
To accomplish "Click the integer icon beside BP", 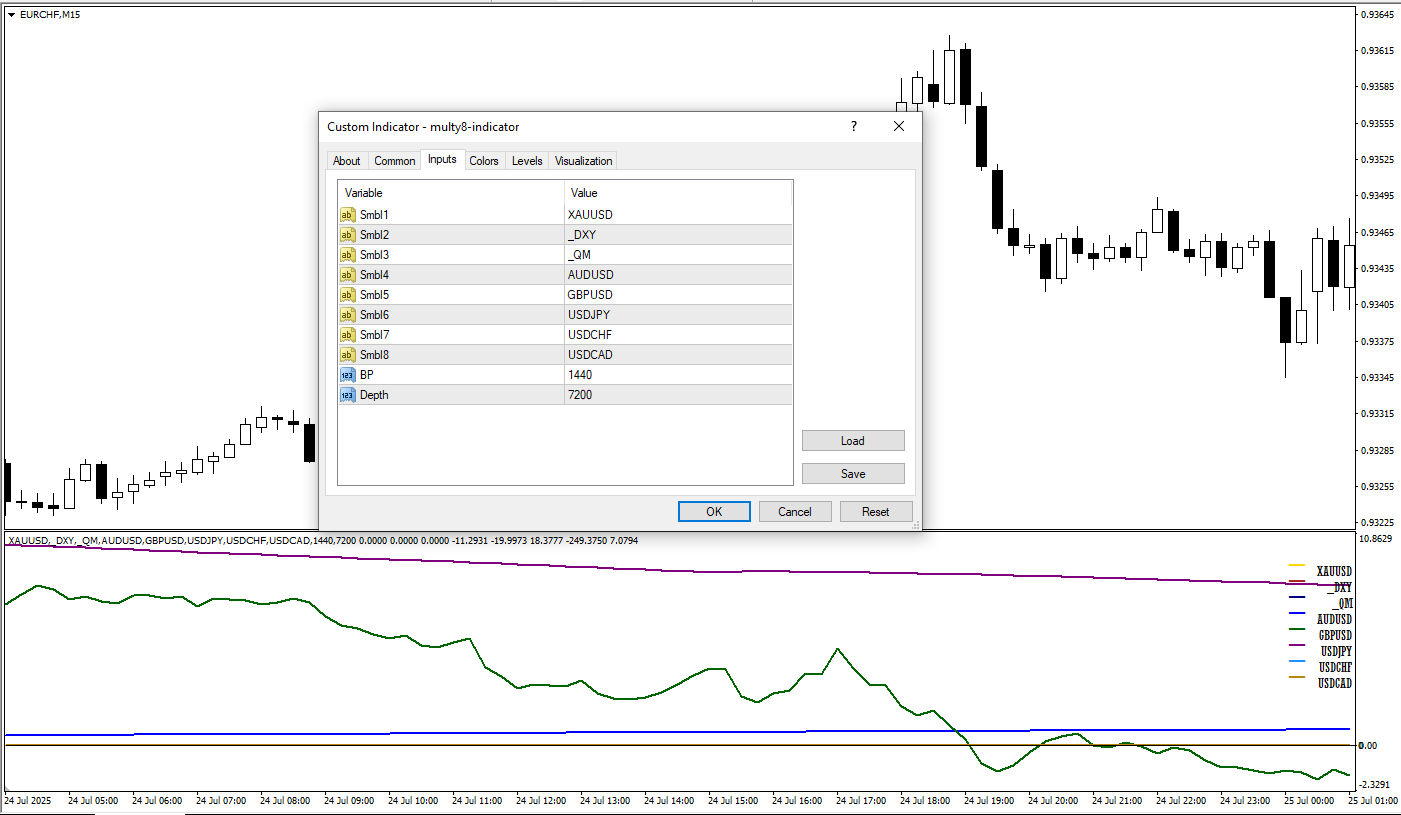I will click(x=347, y=375).
